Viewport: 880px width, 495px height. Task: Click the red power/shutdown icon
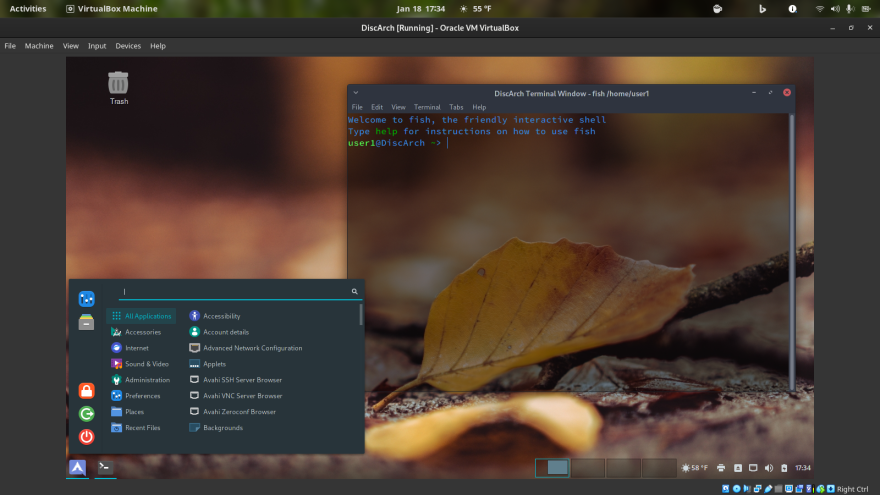[86, 437]
